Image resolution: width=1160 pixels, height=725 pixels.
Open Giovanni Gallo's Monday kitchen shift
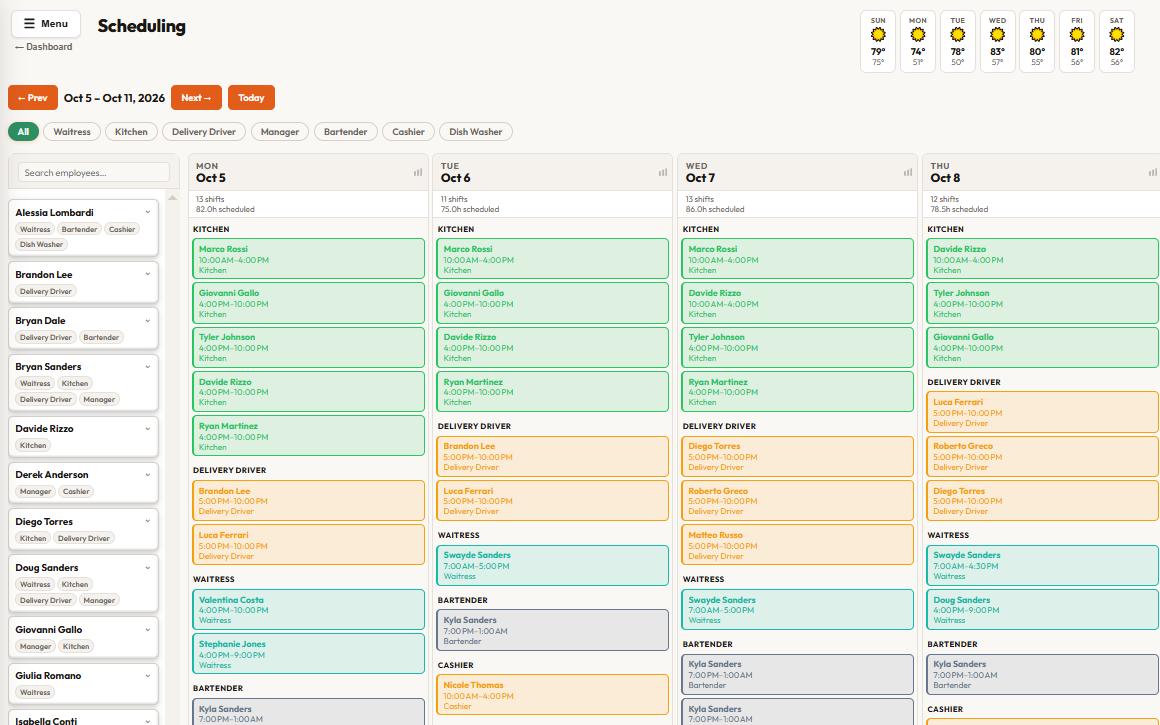[308, 303]
